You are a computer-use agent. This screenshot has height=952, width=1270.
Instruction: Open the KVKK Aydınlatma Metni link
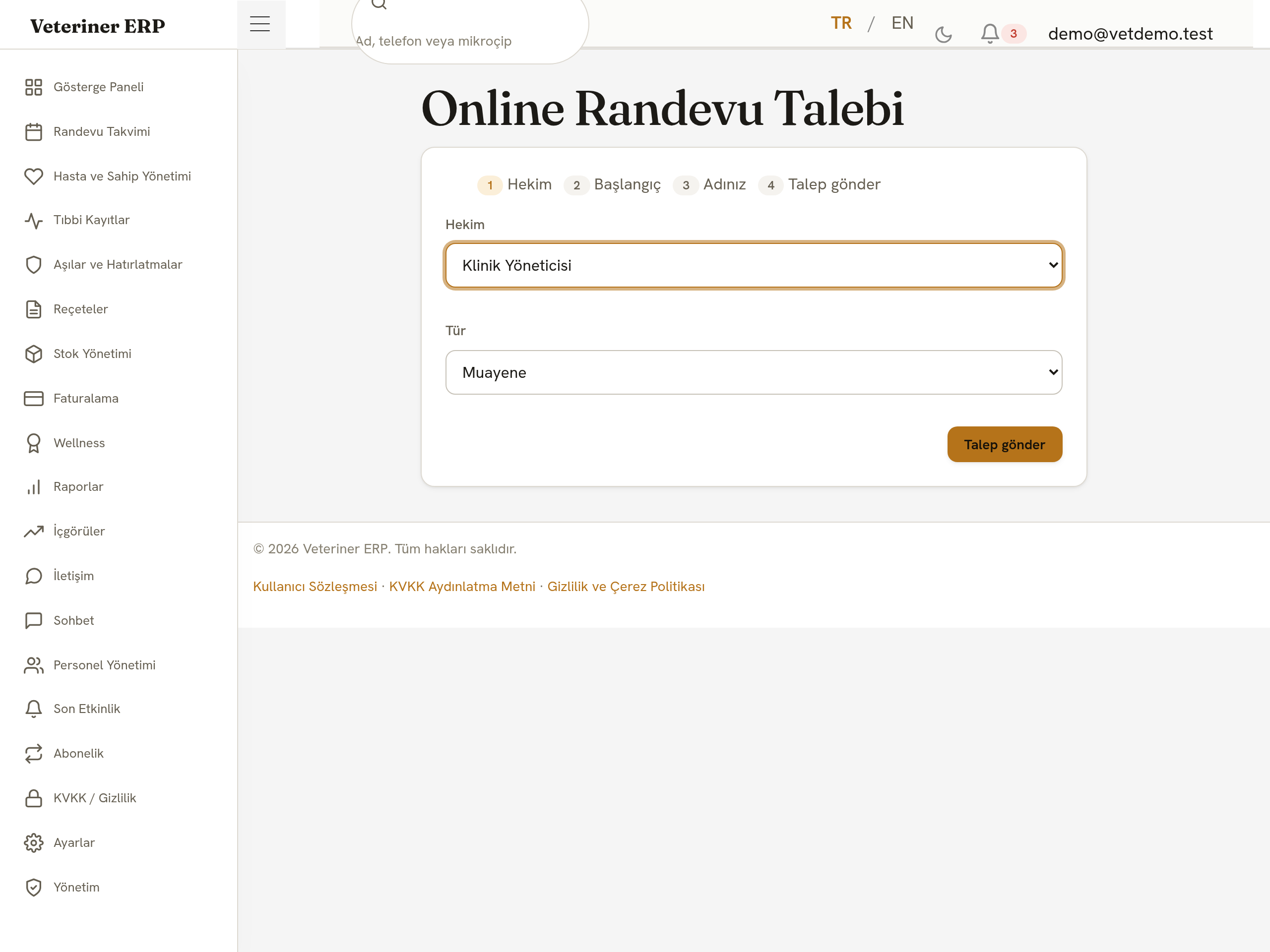coord(462,587)
